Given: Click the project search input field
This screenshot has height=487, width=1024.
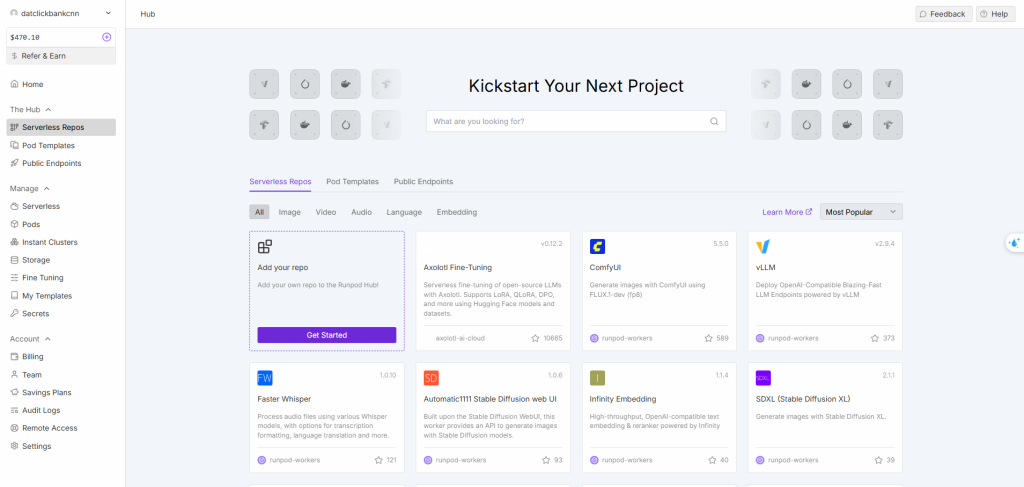Looking at the screenshot, I should point(565,121).
